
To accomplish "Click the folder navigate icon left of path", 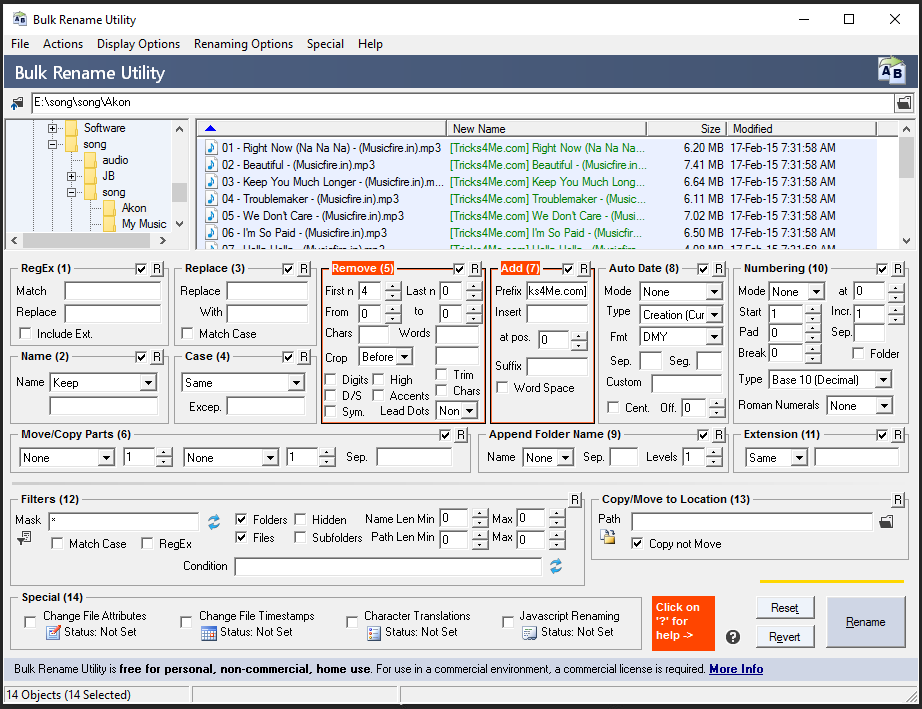I will point(18,103).
